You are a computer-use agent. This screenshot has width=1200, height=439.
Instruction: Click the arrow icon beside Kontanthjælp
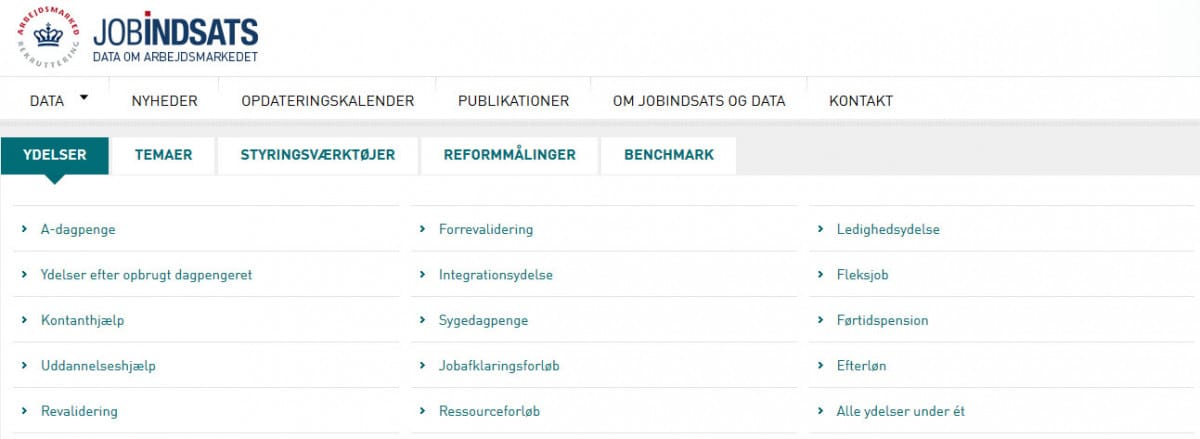tap(23, 321)
